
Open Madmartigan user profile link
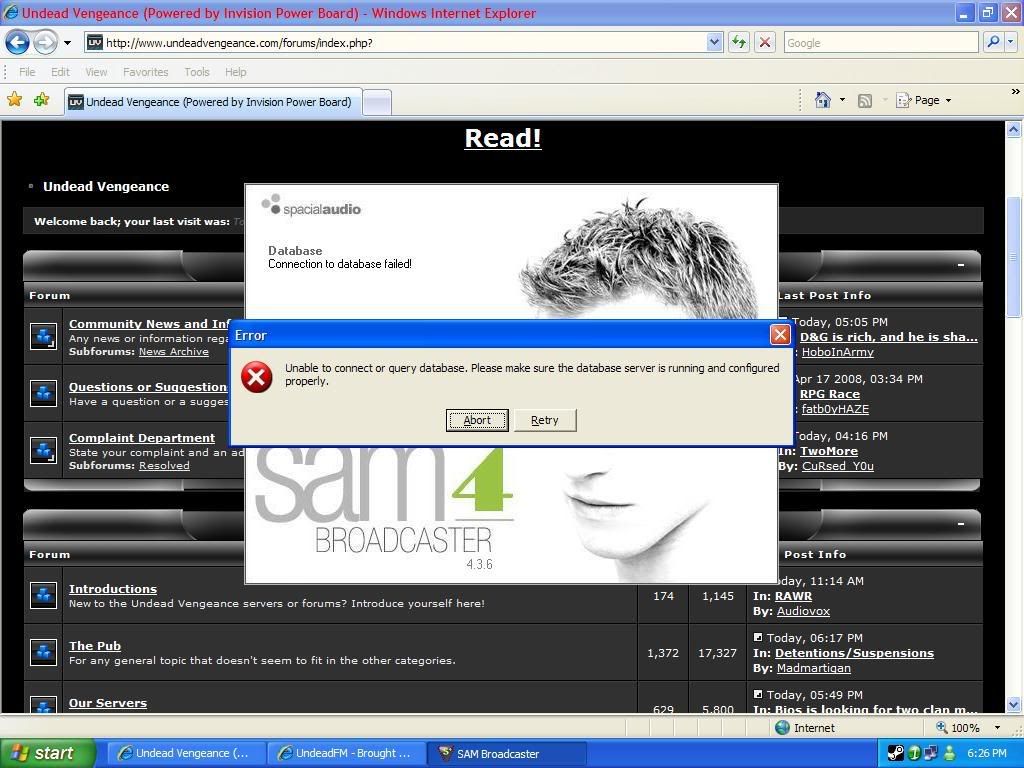click(814, 669)
